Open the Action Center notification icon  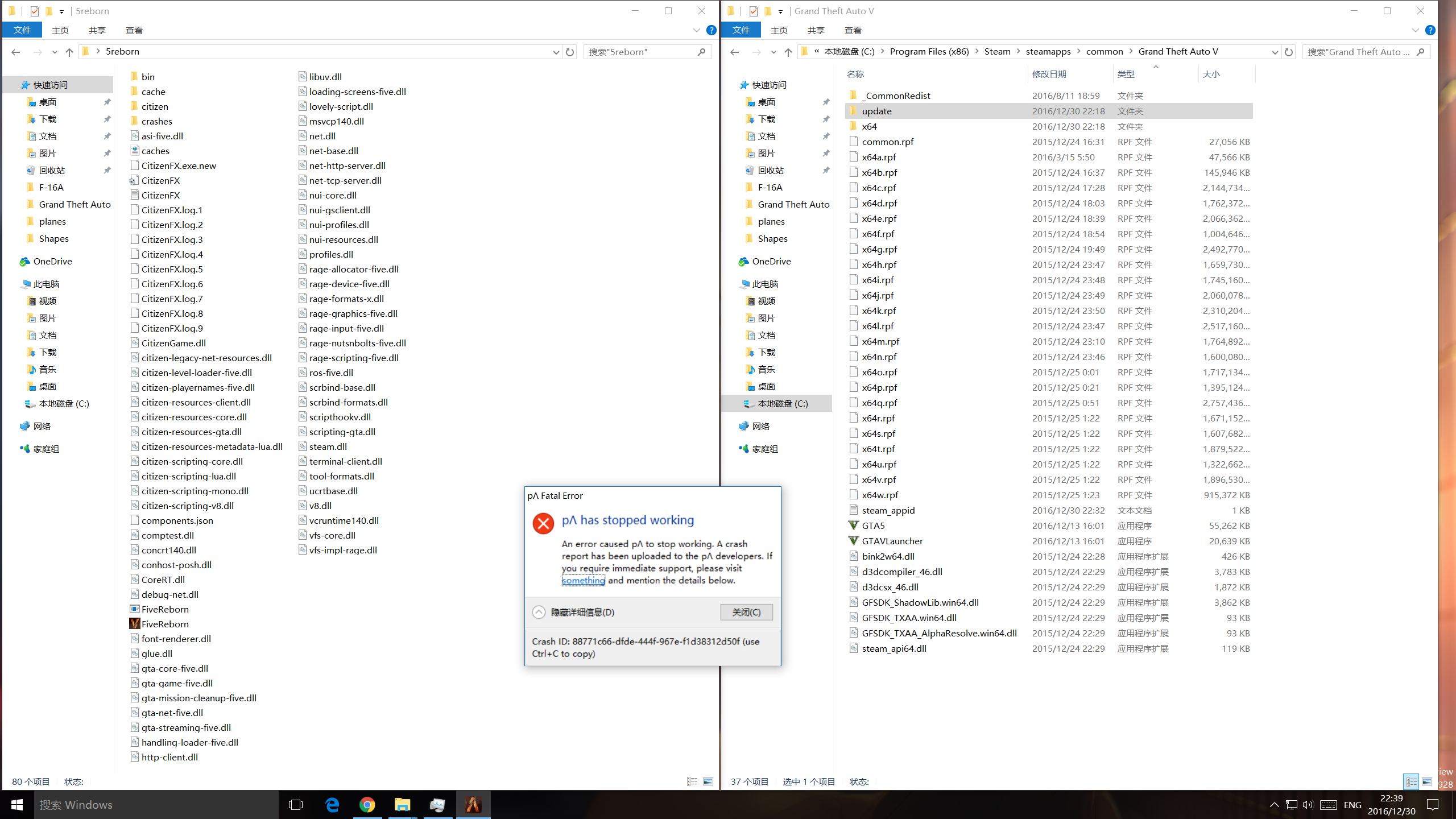point(1433,805)
